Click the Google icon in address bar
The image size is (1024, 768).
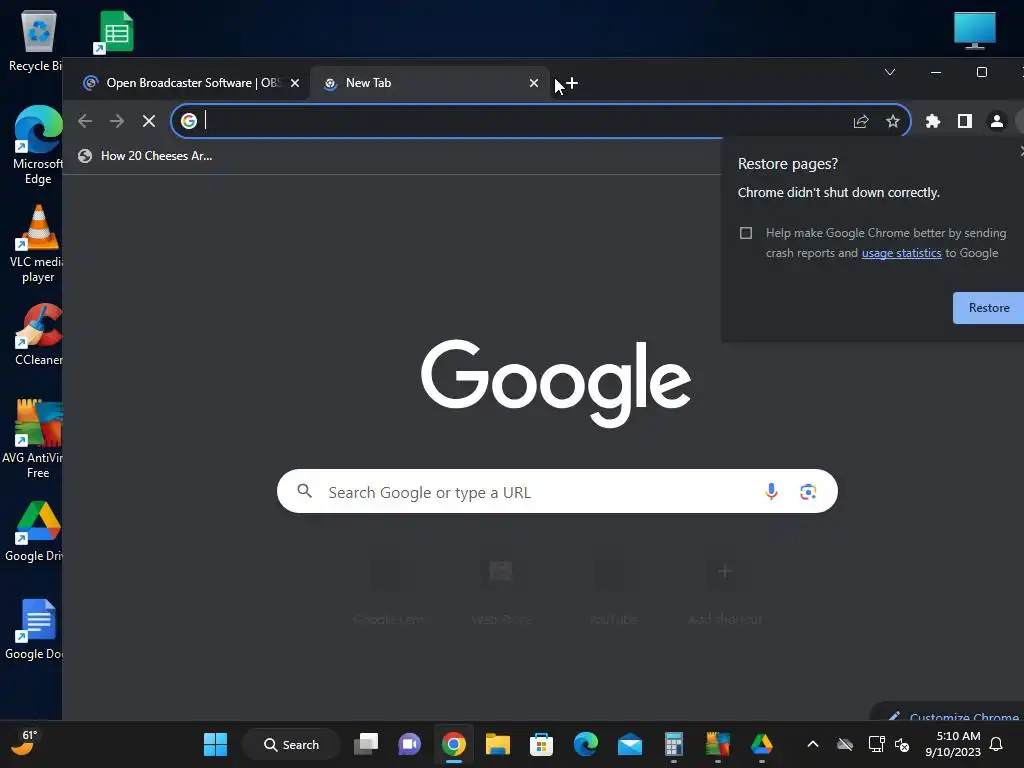click(189, 121)
